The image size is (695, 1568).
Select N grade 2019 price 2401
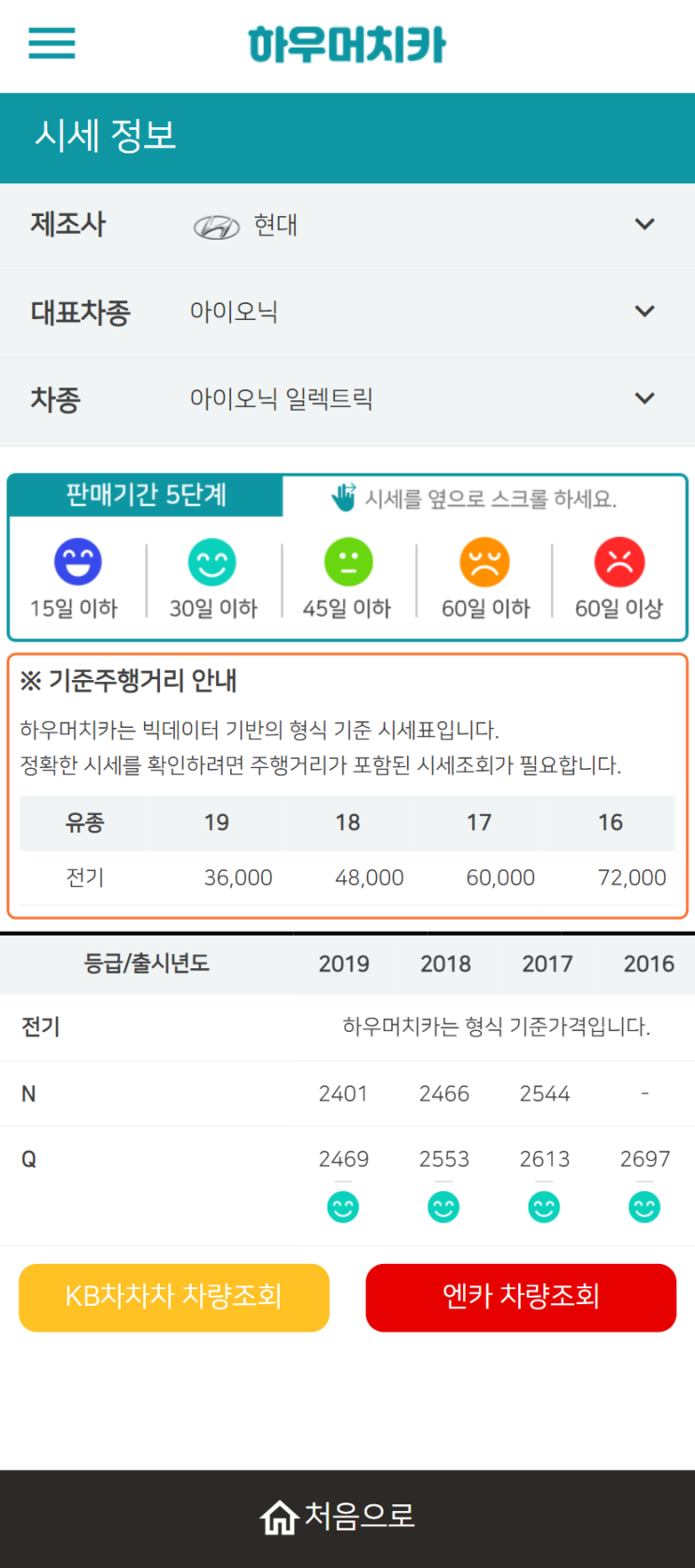click(343, 1094)
